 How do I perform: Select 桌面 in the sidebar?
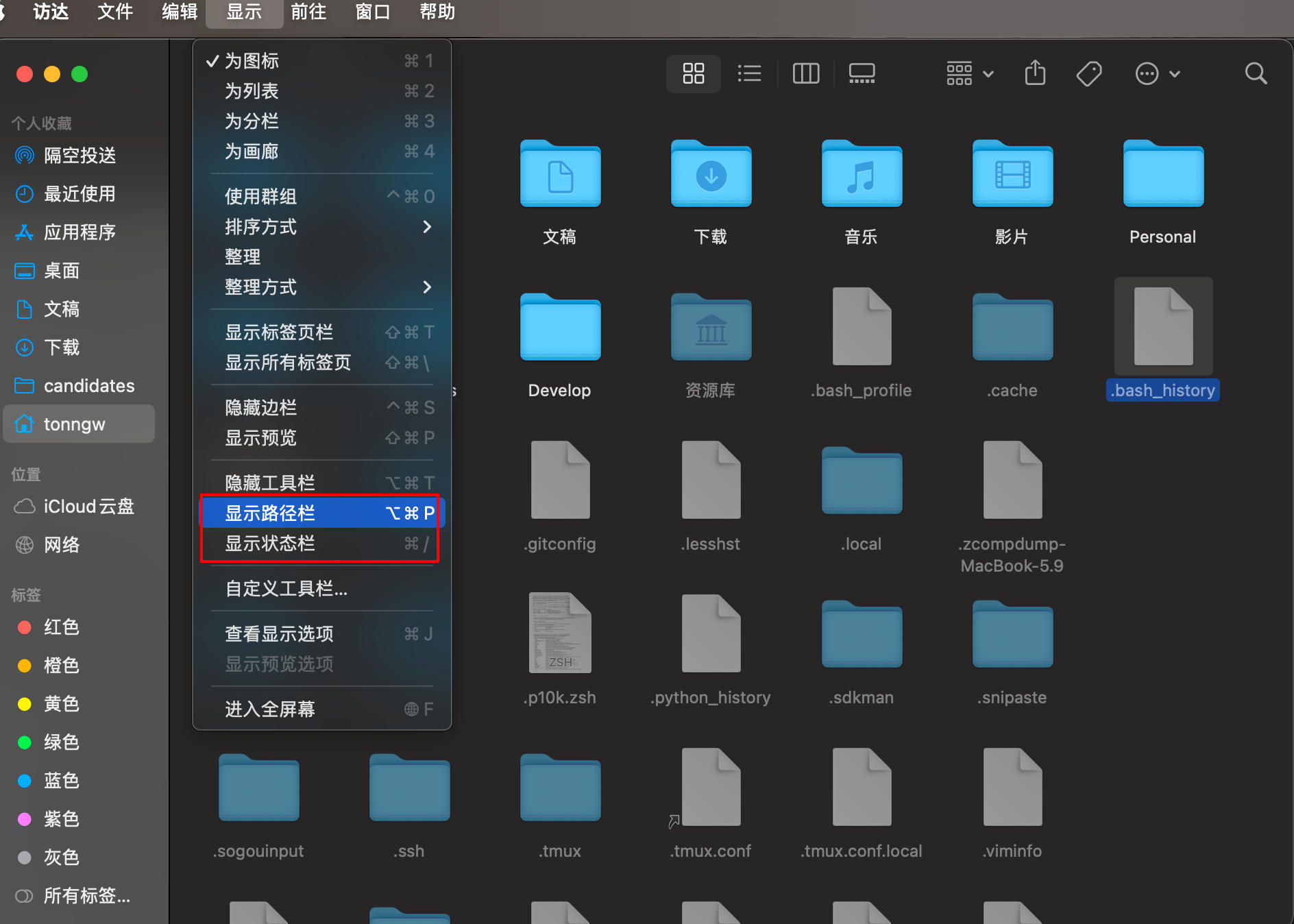coord(80,271)
